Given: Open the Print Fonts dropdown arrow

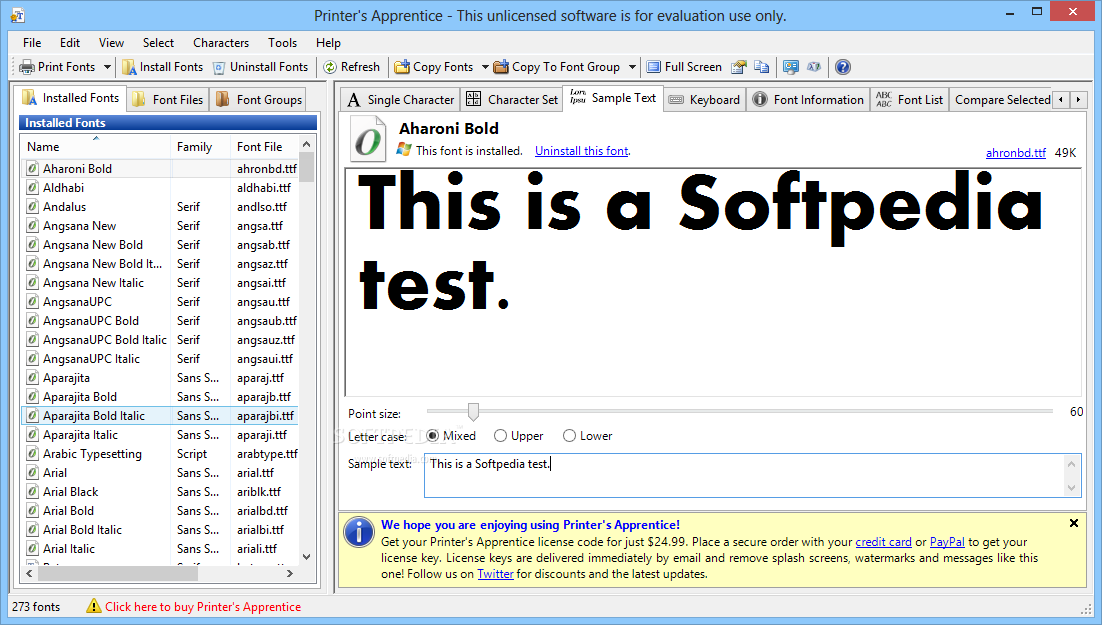Looking at the screenshot, I should pyautogui.click(x=107, y=67).
